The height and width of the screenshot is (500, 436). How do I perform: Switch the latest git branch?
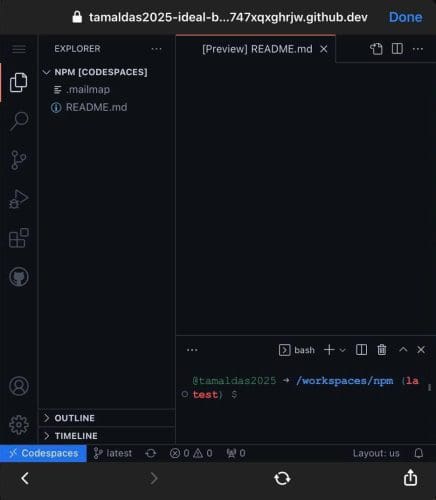[113, 453]
